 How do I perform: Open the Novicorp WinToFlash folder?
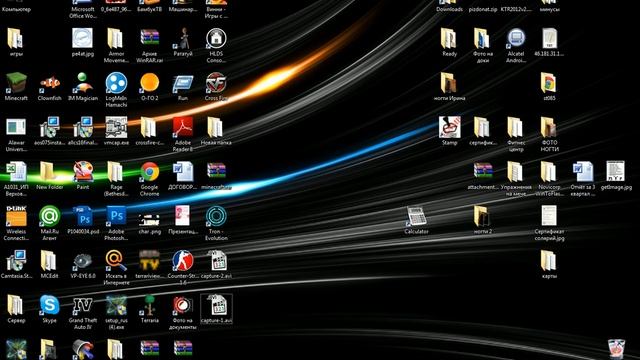(549, 172)
